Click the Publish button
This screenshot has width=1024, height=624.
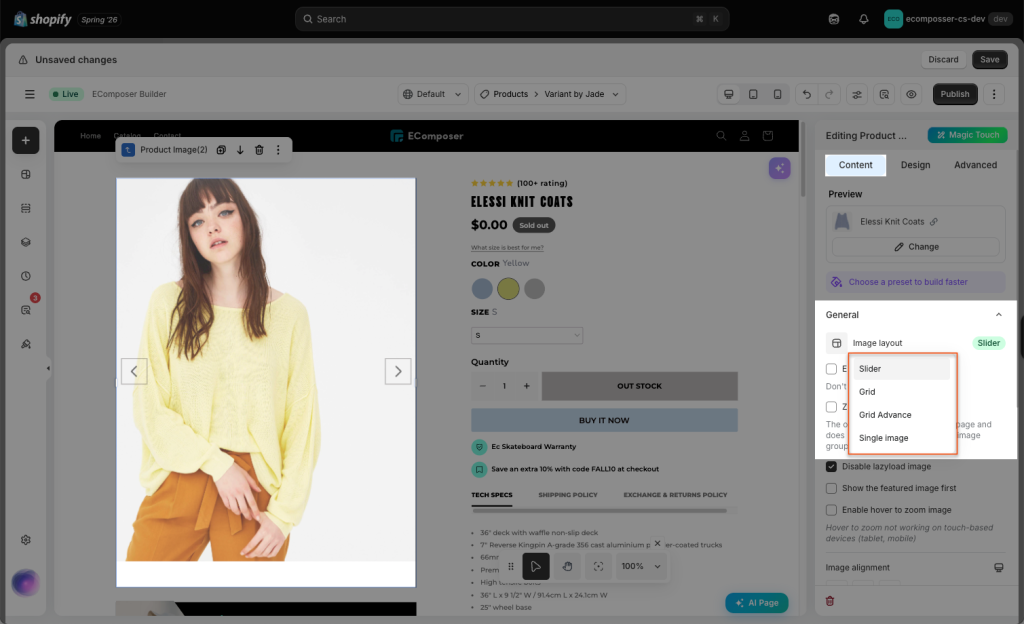click(955, 94)
